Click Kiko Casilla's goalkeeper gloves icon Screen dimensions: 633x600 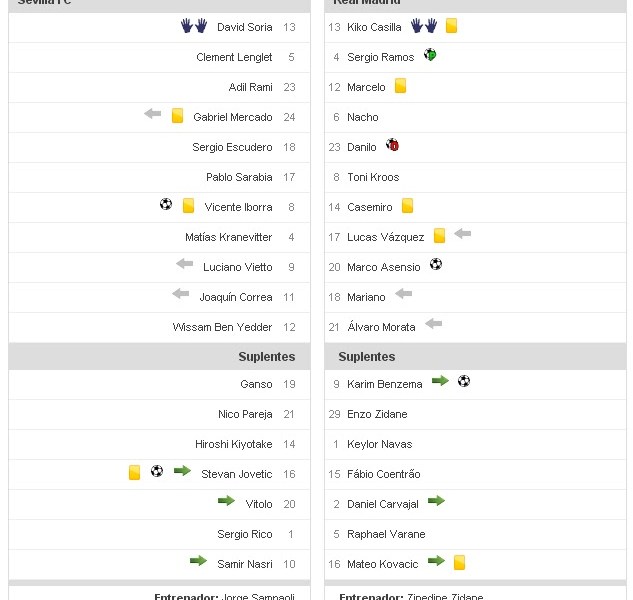(424, 26)
